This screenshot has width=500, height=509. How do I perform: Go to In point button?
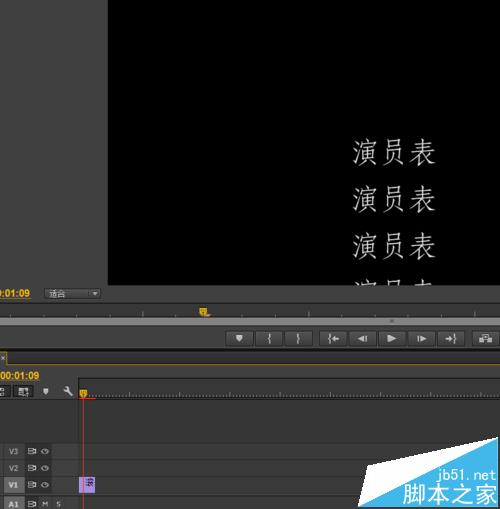[x=333, y=339]
